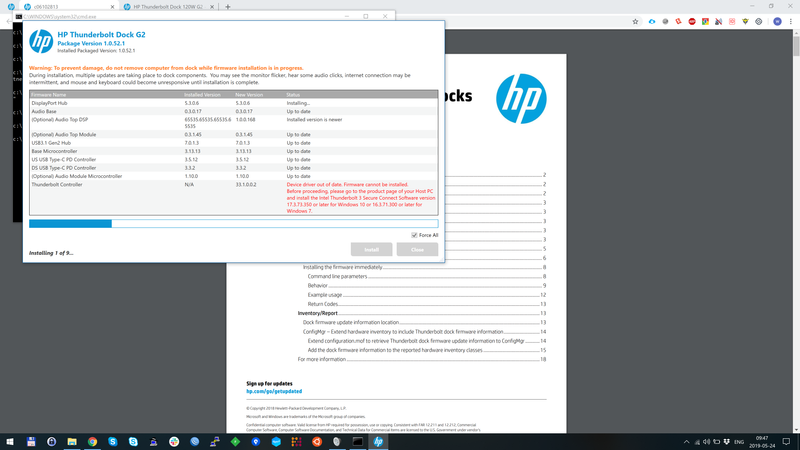Open the first Skype icon in the taskbar

pos(113,441)
